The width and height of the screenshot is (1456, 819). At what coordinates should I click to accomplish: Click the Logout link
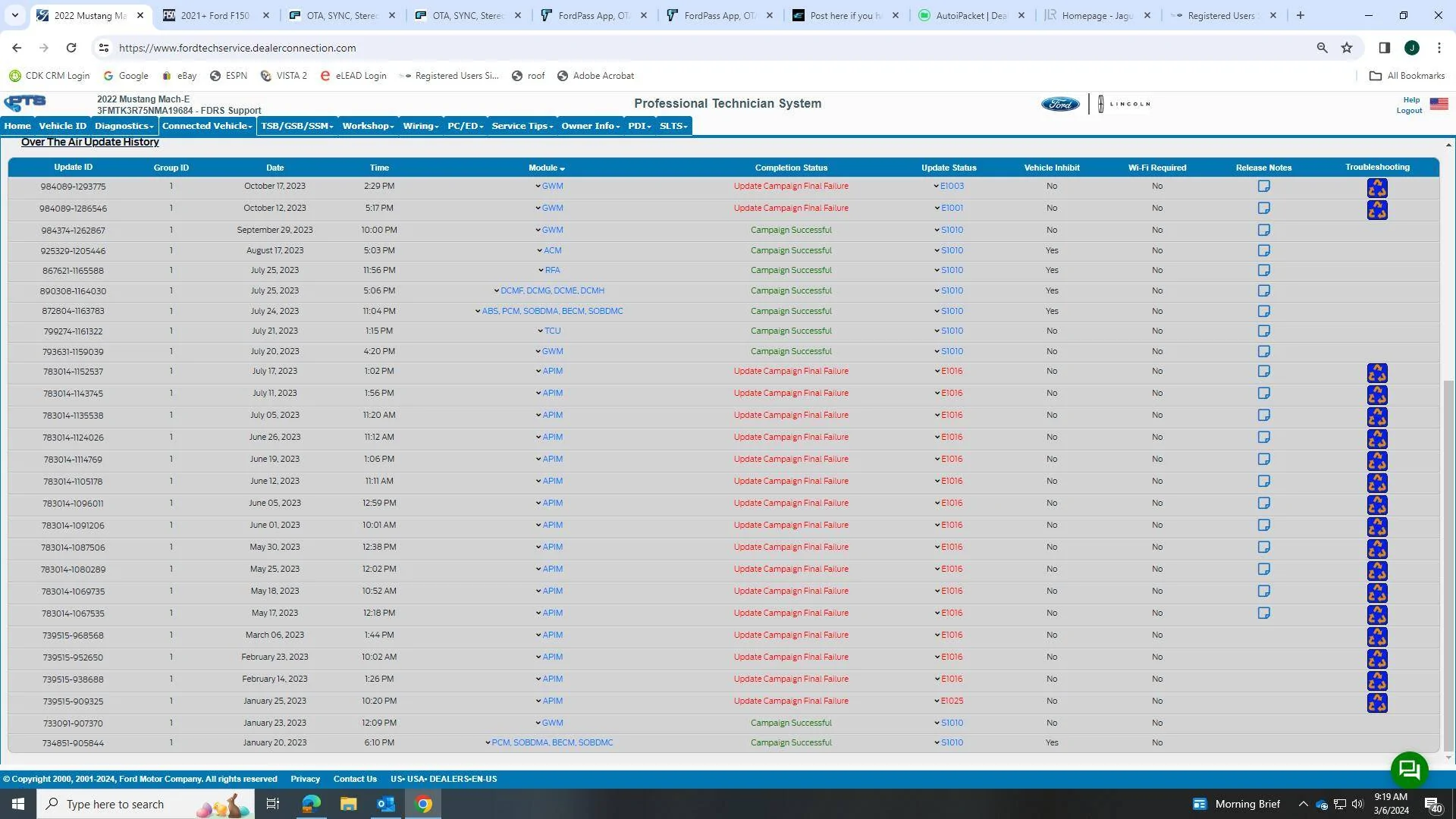coord(1409,111)
